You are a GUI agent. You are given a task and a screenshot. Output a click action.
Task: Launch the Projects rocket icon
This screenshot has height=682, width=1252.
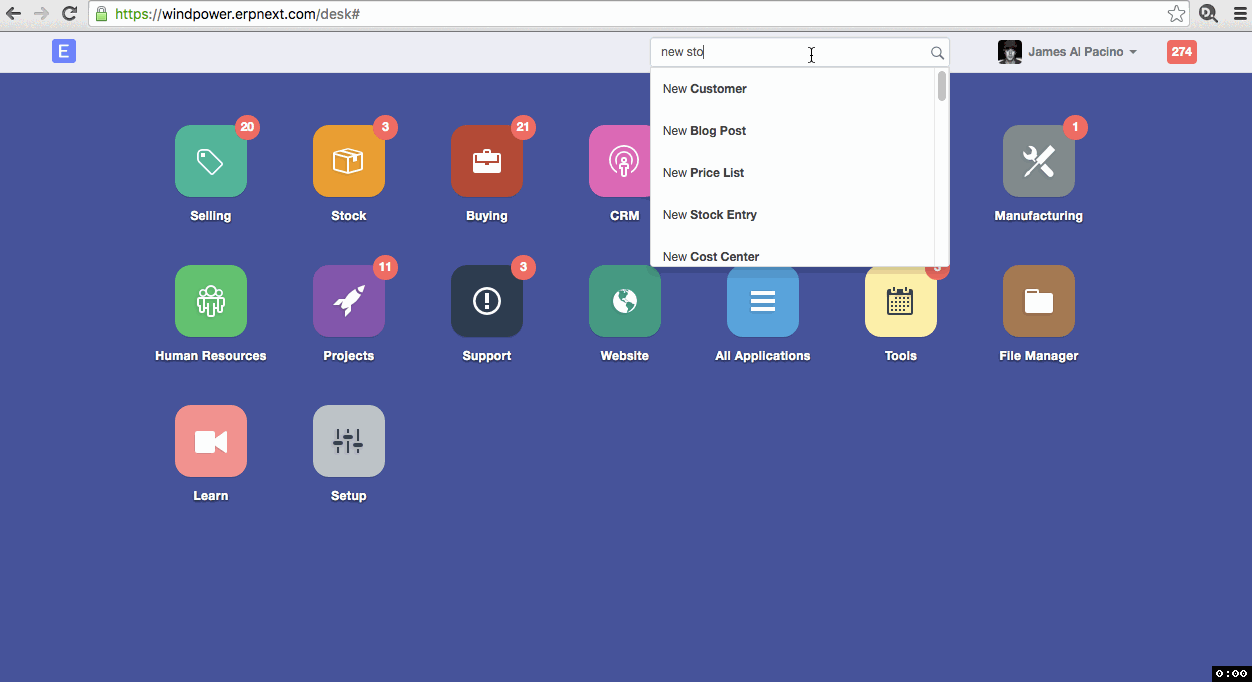point(348,301)
